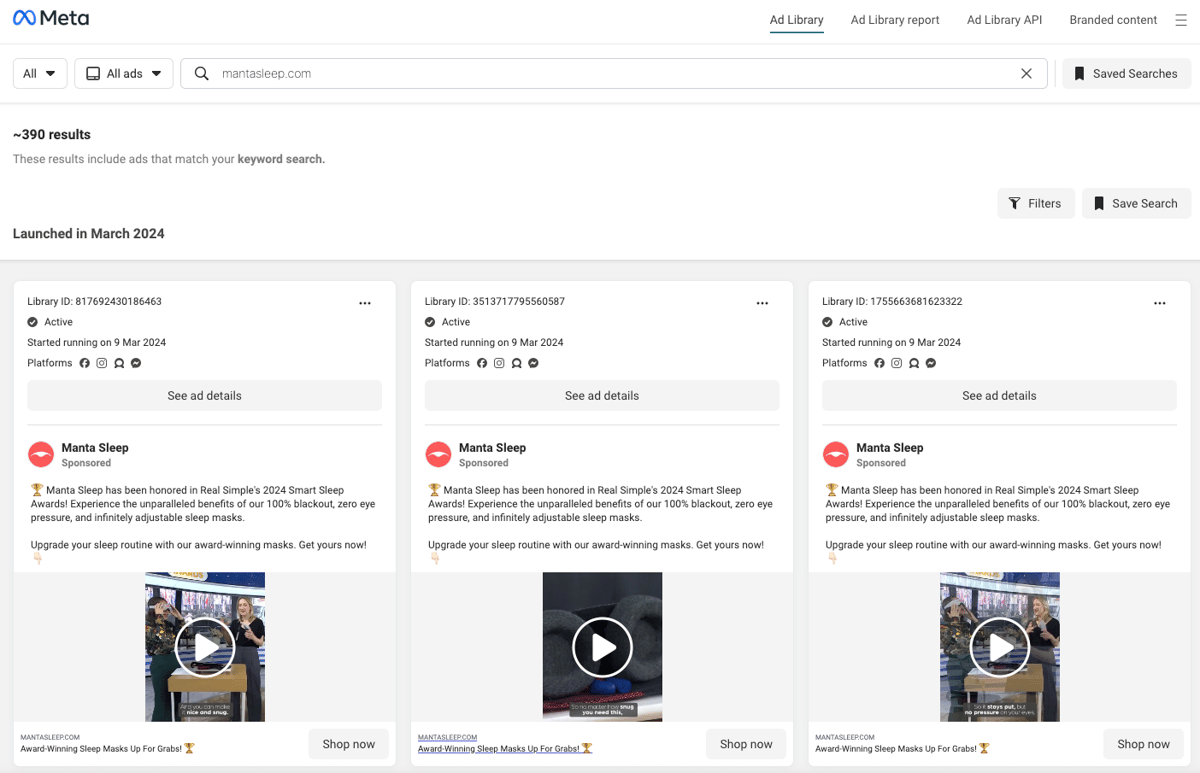1200x773 pixels.
Task: Click Audience Network icon on ad 3513717795560587
Action: click(x=516, y=363)
